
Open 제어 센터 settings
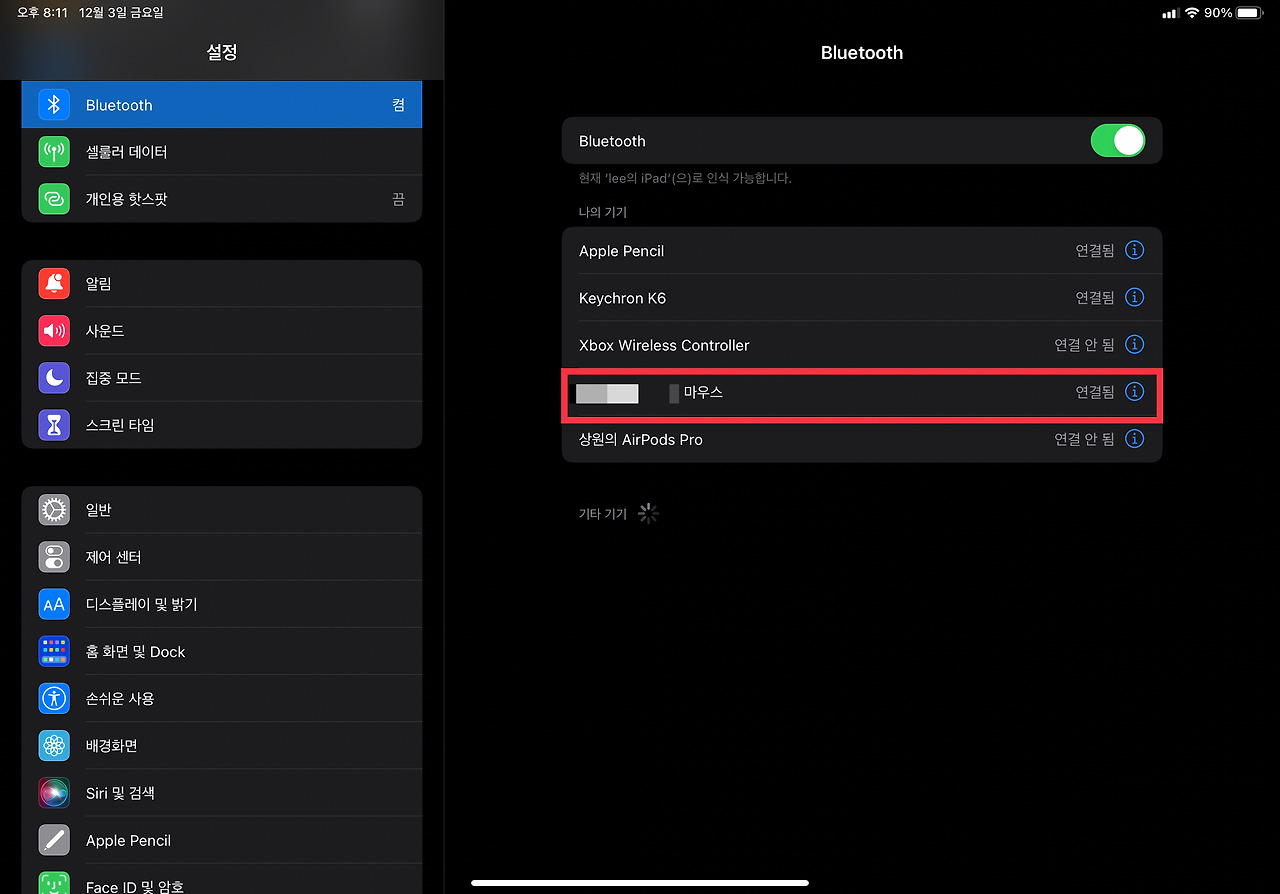[x=222, y=557]
